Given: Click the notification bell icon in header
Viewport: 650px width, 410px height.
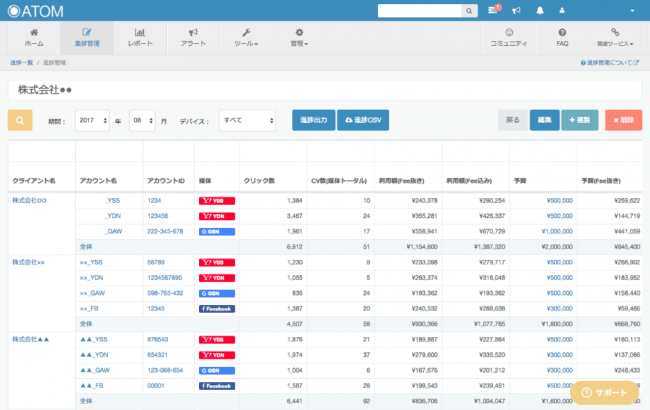Looking at the screenshot, I should (540, 10).
